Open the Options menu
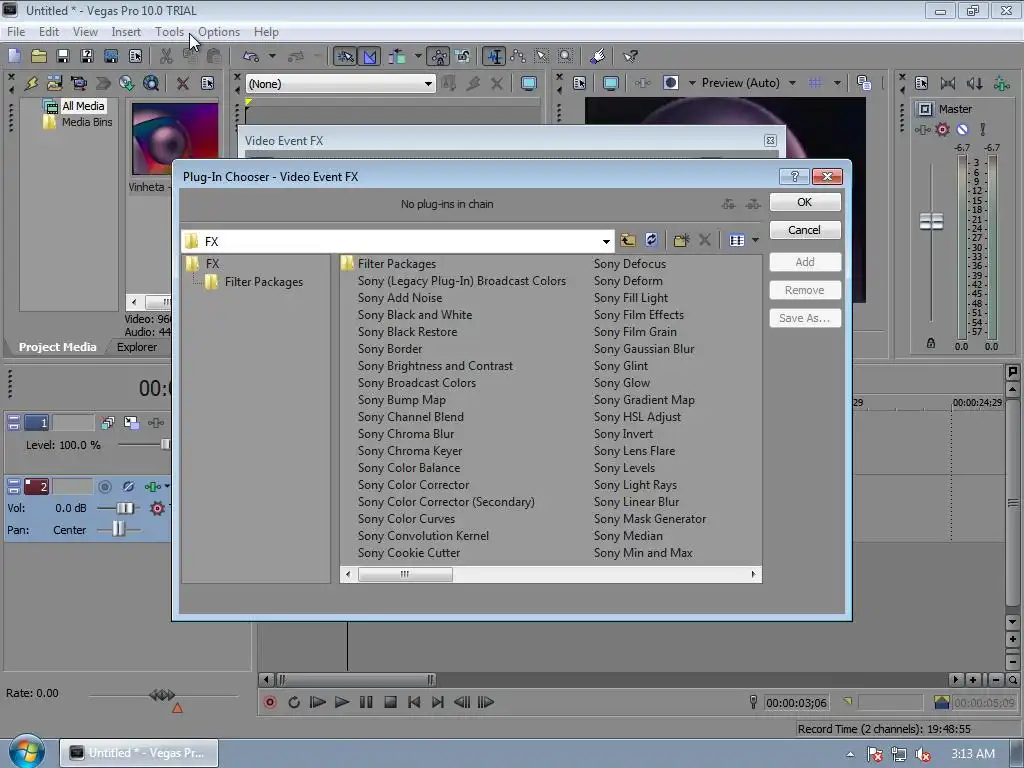The image size is (1024, 768). [219, 31]
